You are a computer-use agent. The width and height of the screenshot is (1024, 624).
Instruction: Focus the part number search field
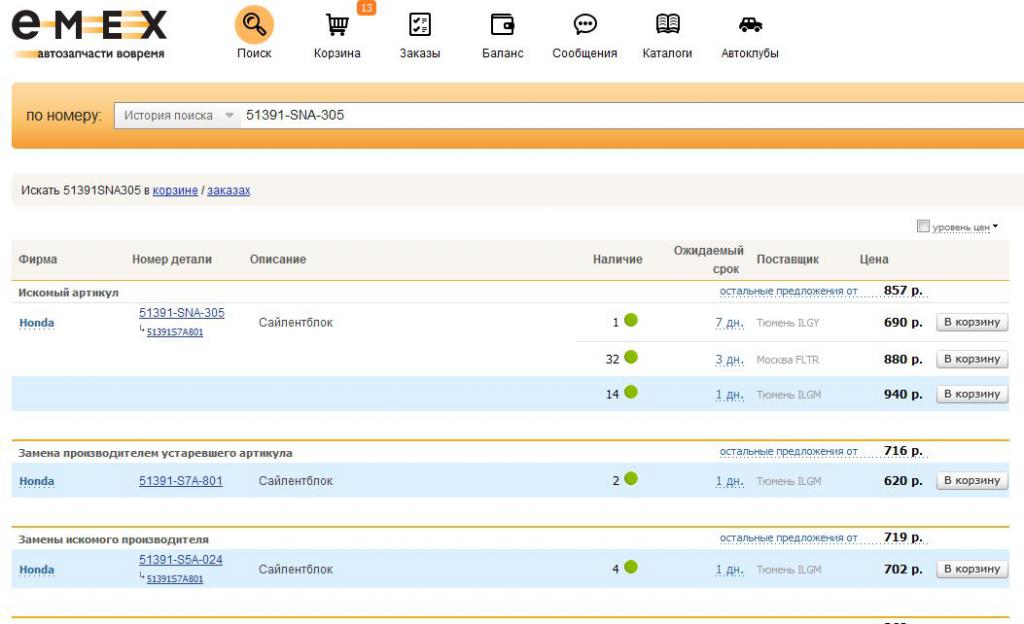click(632, 116)
